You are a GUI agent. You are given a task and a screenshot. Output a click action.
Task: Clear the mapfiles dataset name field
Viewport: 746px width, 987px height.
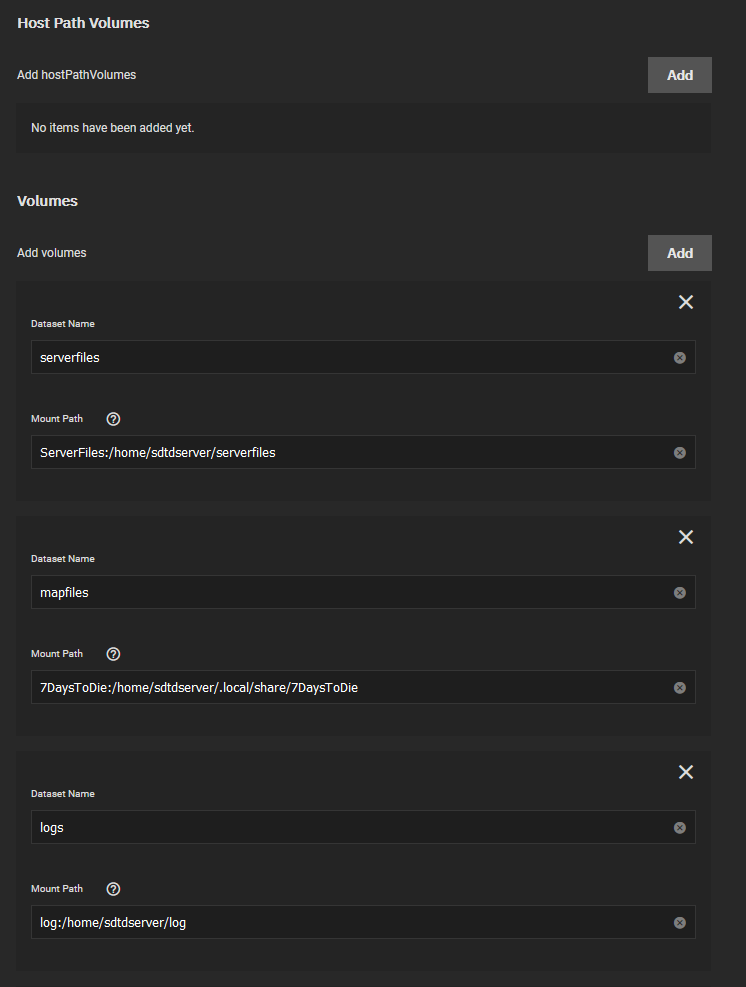[x=679, y=592]
